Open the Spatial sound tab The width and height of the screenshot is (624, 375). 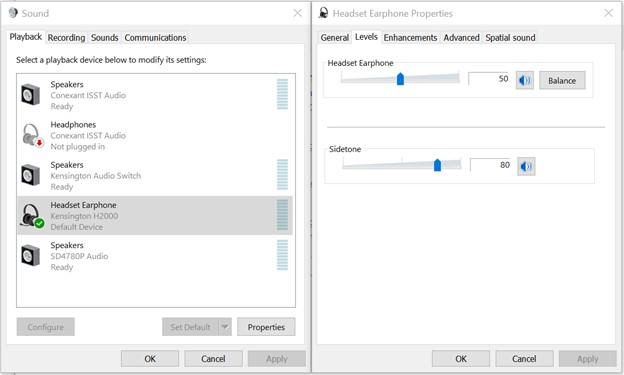(510, 37)
